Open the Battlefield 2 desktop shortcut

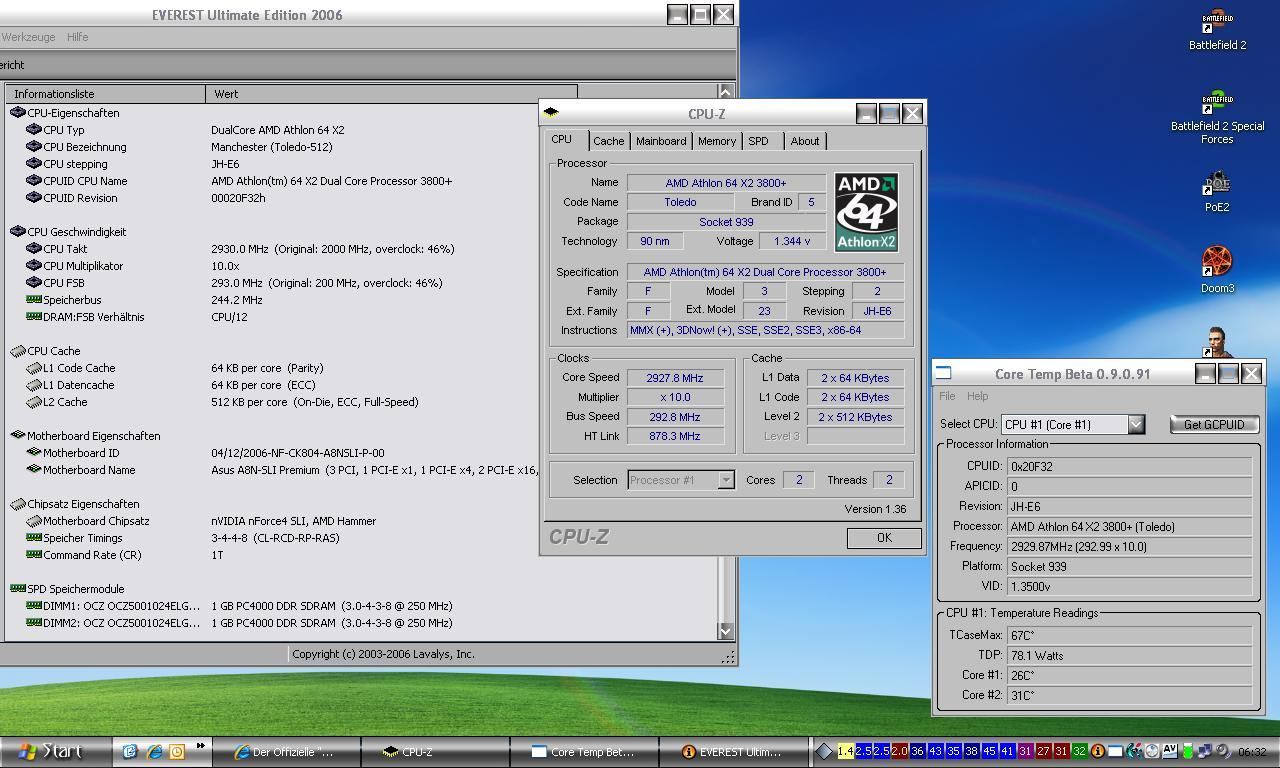(1217, 30)
